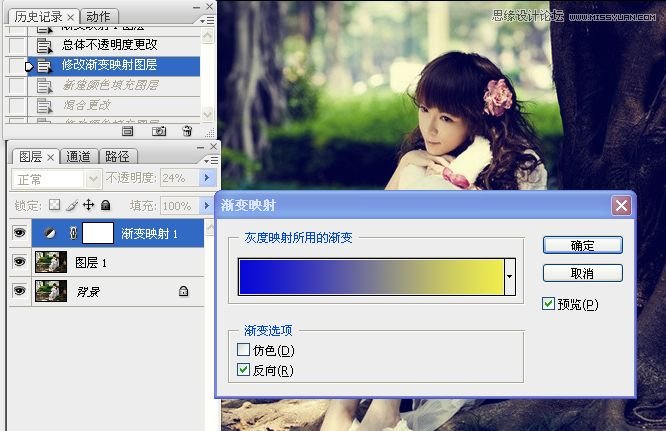Hide the 图层 1 layer visibility eye
The image size is (666, 431).
click(x=18, y=262)
